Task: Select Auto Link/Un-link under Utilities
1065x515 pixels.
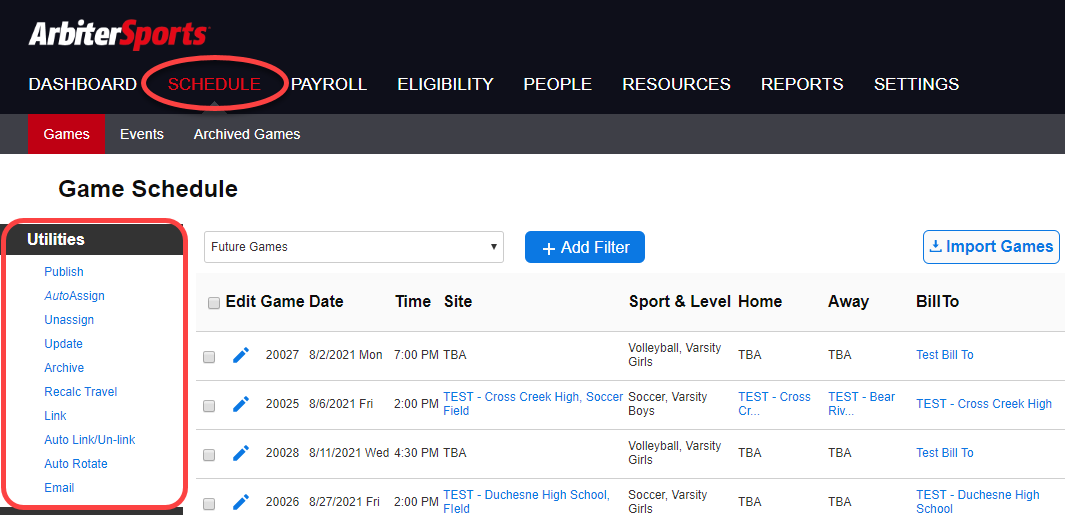Action: (90, 440)
